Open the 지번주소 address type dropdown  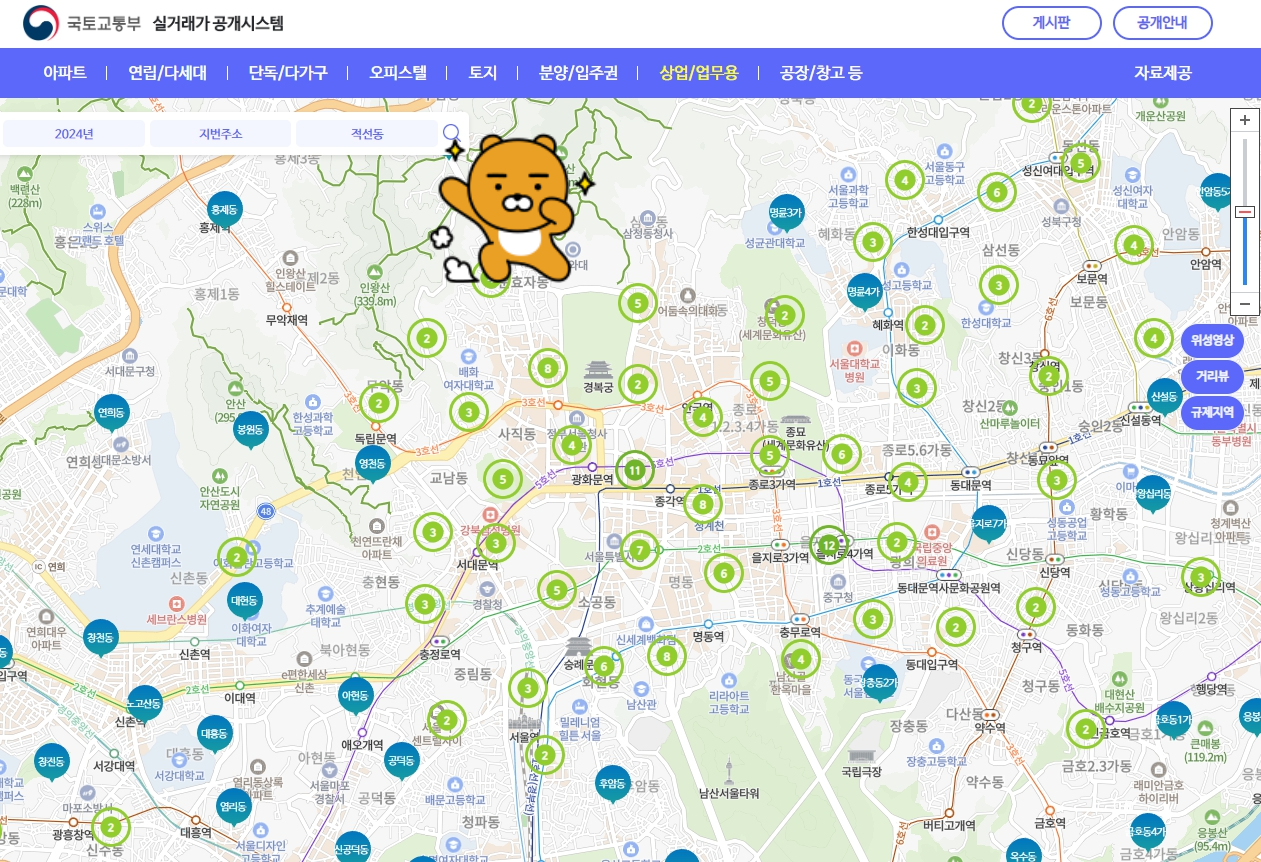click(x=220, y=134)
